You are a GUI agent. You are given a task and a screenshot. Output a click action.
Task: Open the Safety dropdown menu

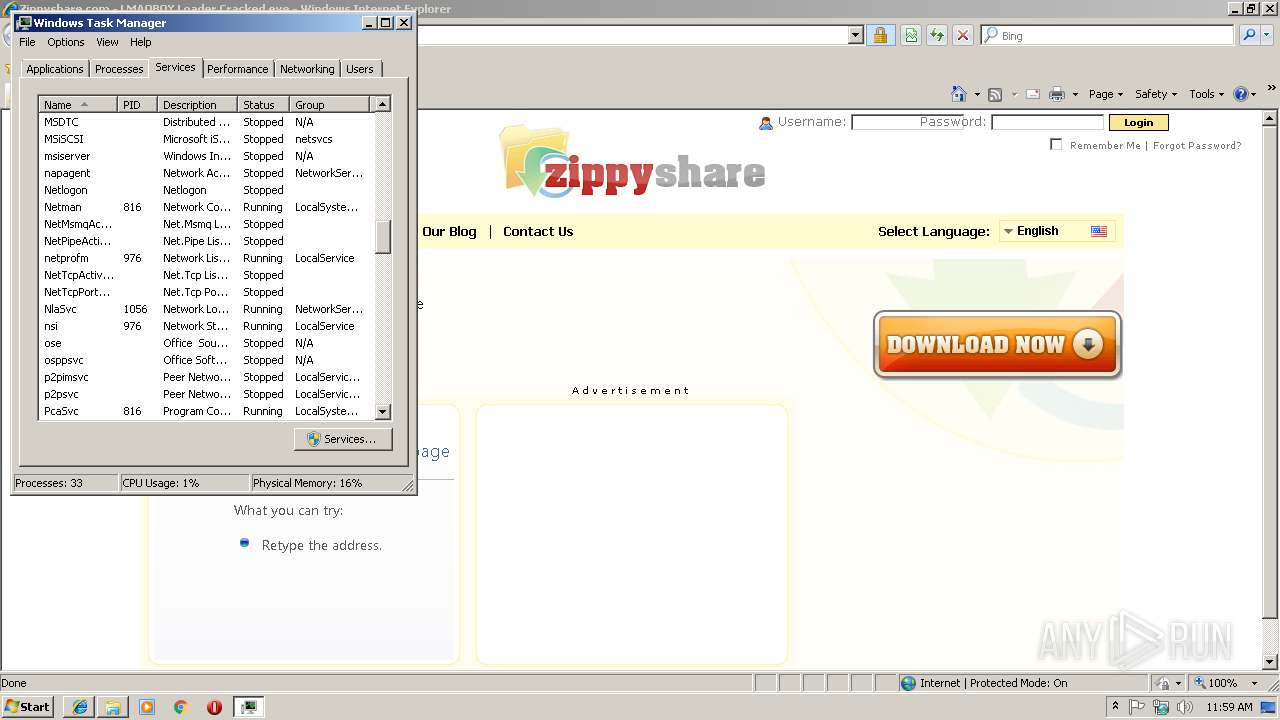click(1156, 94)
